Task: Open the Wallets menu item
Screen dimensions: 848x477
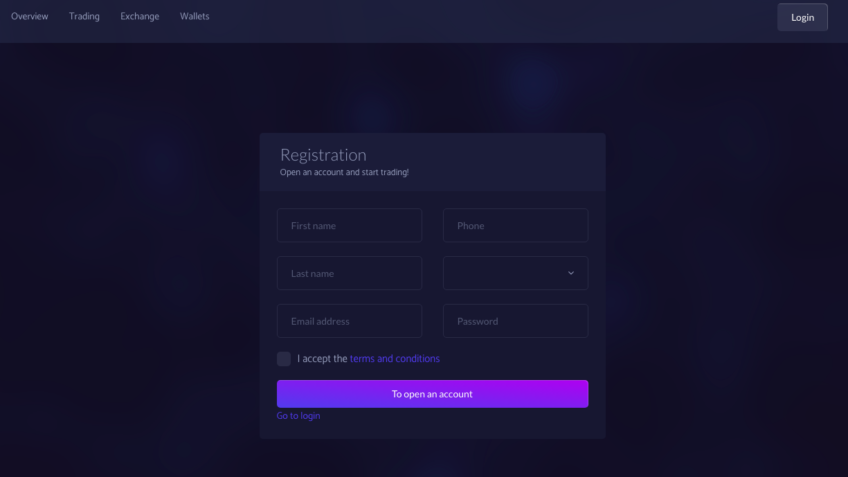Action: point(195,16)
